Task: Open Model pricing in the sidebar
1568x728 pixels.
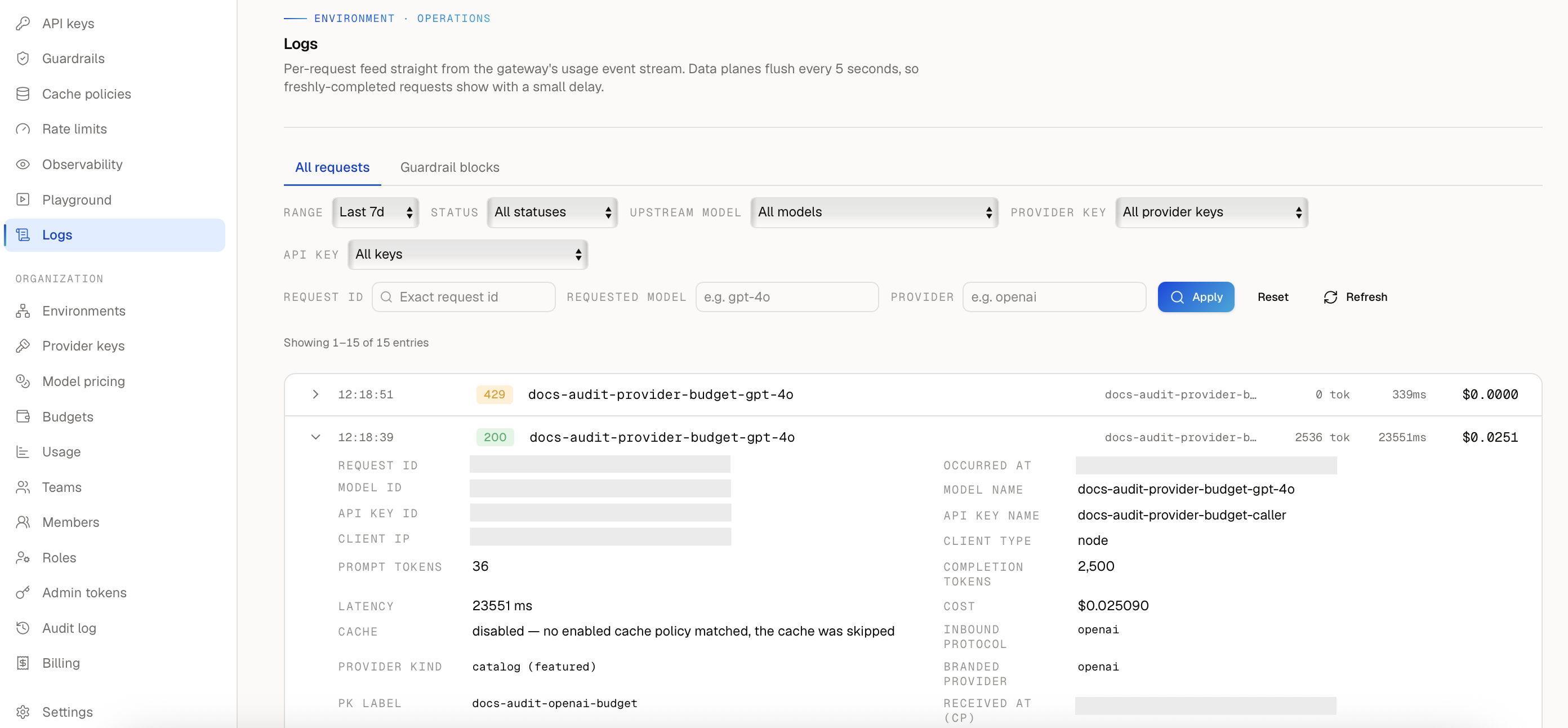Action: (x=115, y=381)
